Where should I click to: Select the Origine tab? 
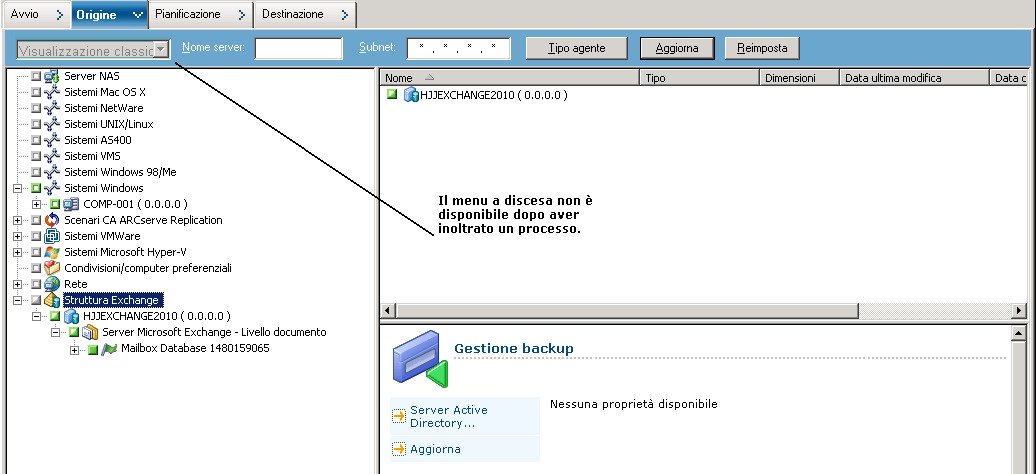[110, 15]
